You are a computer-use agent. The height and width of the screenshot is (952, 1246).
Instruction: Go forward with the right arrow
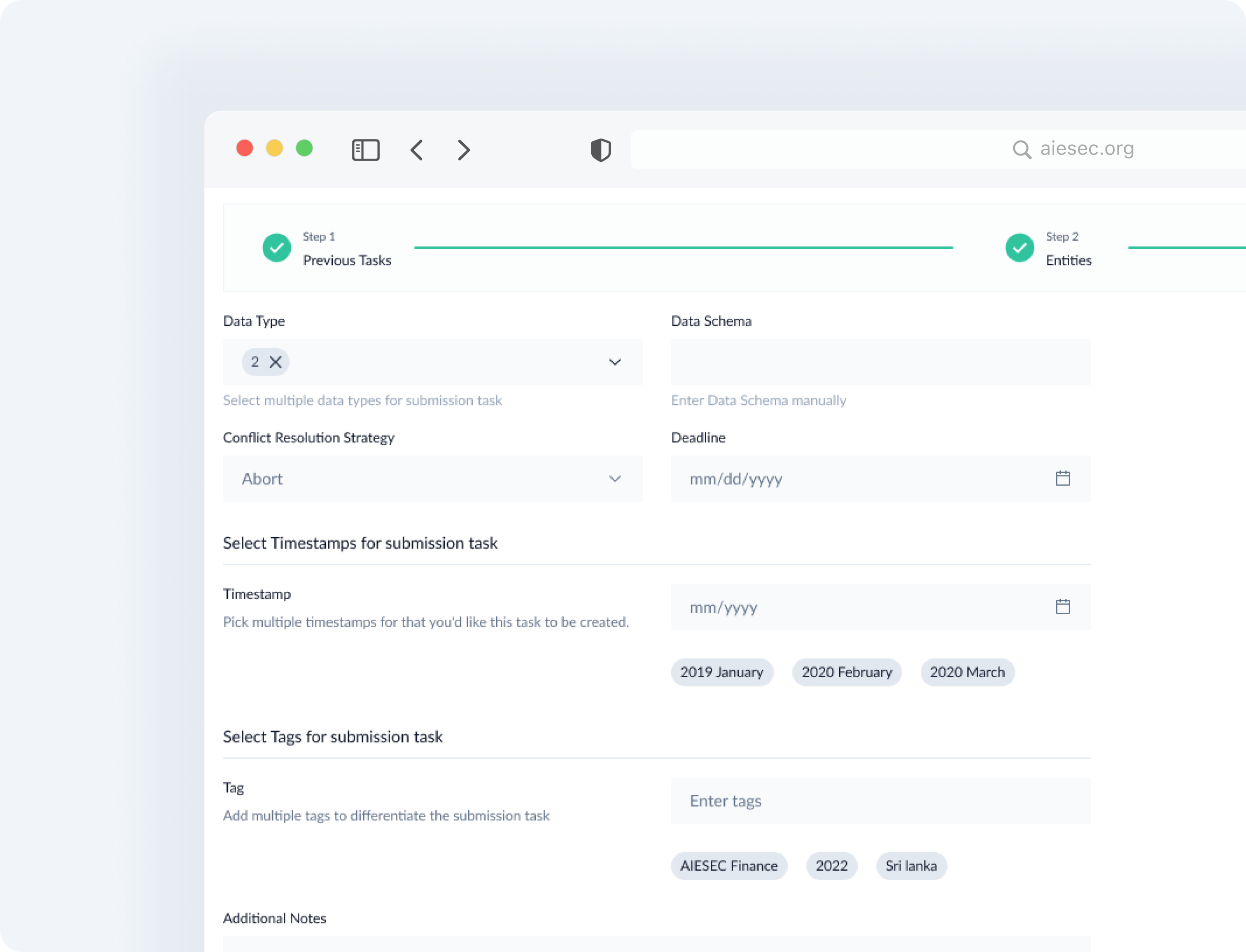463,150
